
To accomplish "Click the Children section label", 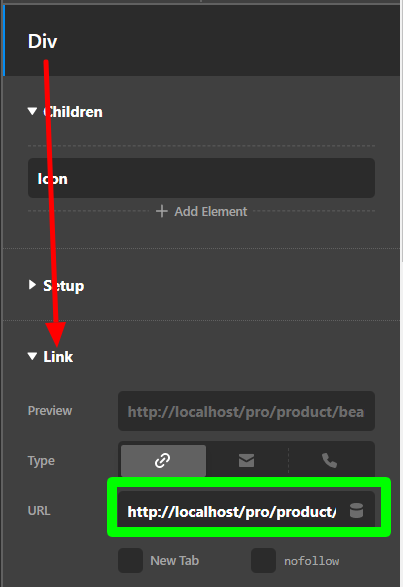I will [x=73, y=112].
